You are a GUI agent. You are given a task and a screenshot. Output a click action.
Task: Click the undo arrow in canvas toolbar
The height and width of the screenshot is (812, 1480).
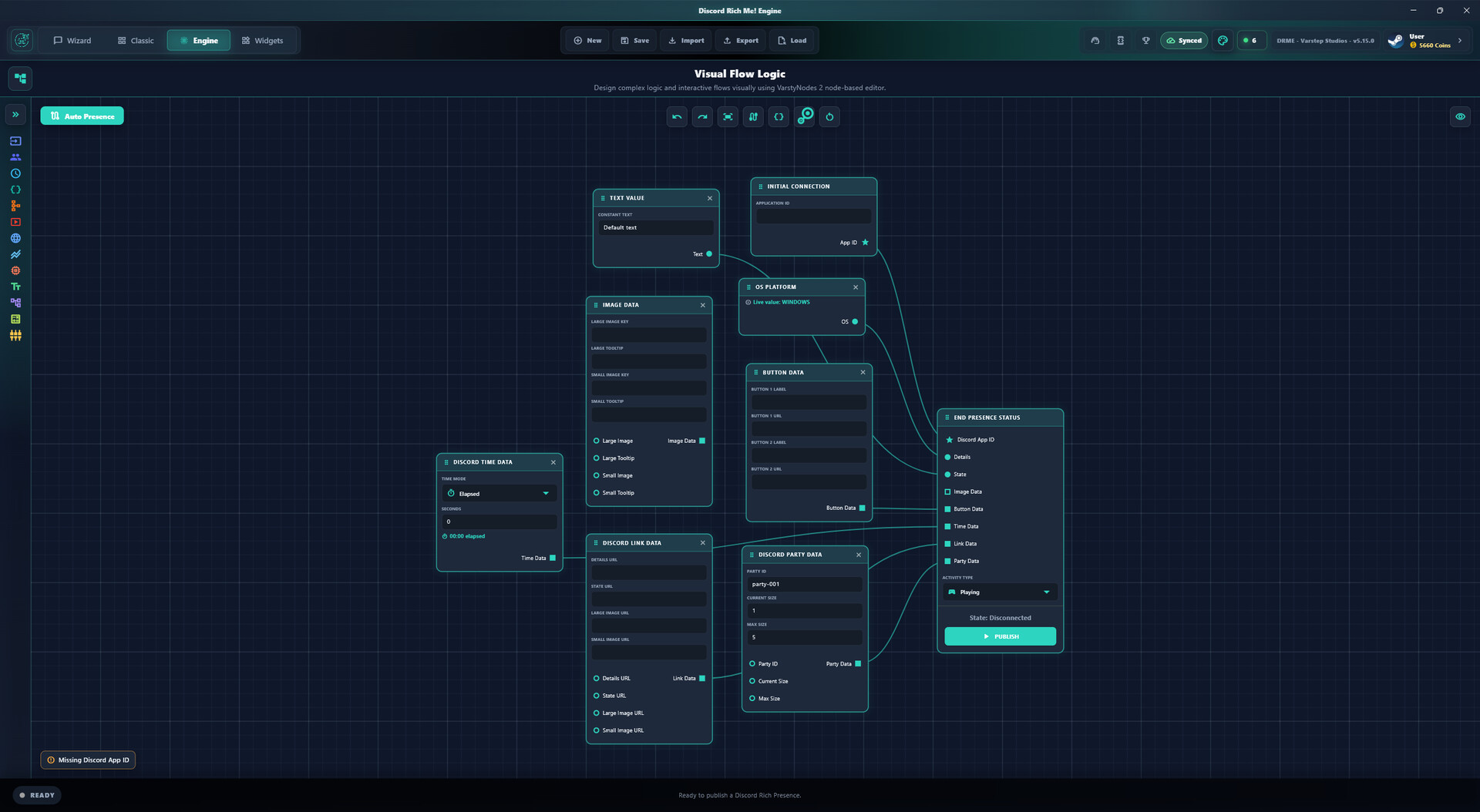[x=677, y=117]
